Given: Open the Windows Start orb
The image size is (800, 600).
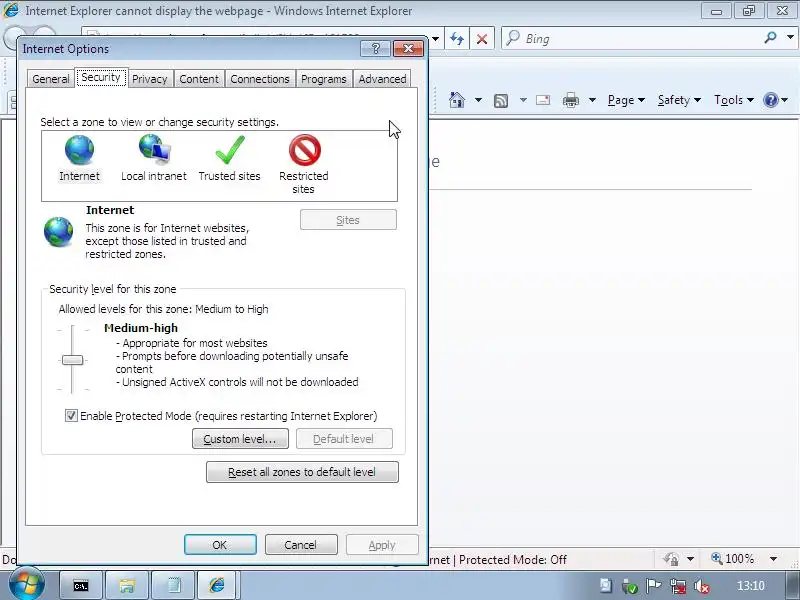Looking at the screenshot, I should pyautogui.click(x=26, y=583).
